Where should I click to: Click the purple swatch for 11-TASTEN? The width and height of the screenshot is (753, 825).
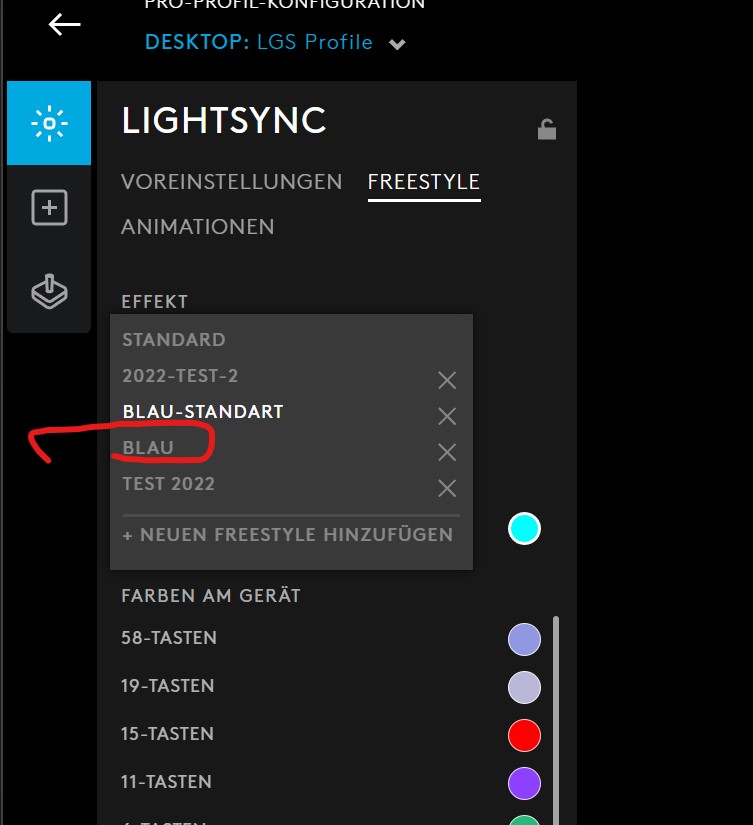524,783
